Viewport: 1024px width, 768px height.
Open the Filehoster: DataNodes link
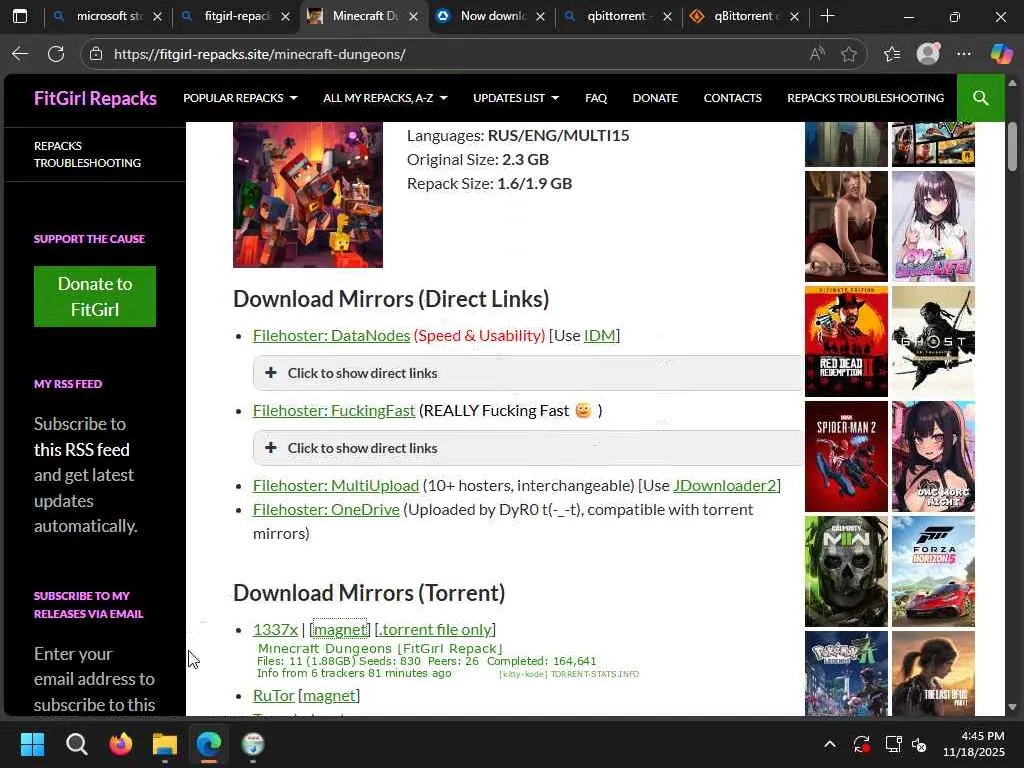[331, 336]
